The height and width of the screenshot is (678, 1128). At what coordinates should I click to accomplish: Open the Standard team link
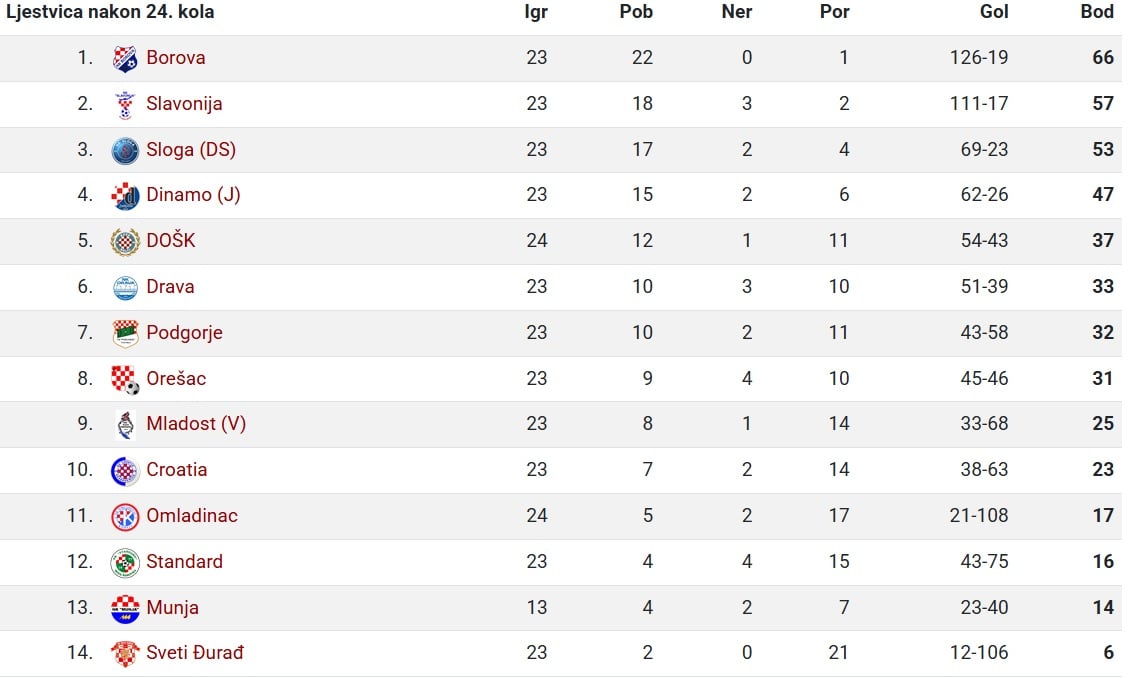pyautogui.click(x=184, y=562)
